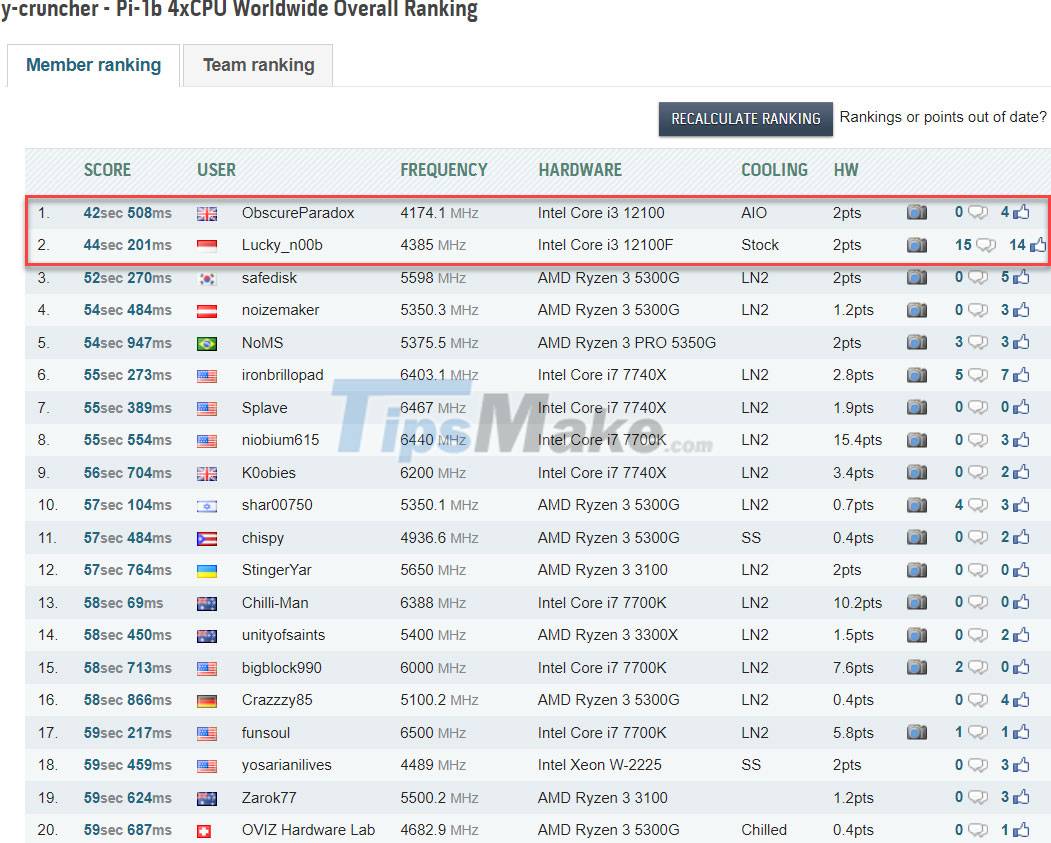
Task: Click South Korea flag beside safedisk
Action: [x=207, y=278]
